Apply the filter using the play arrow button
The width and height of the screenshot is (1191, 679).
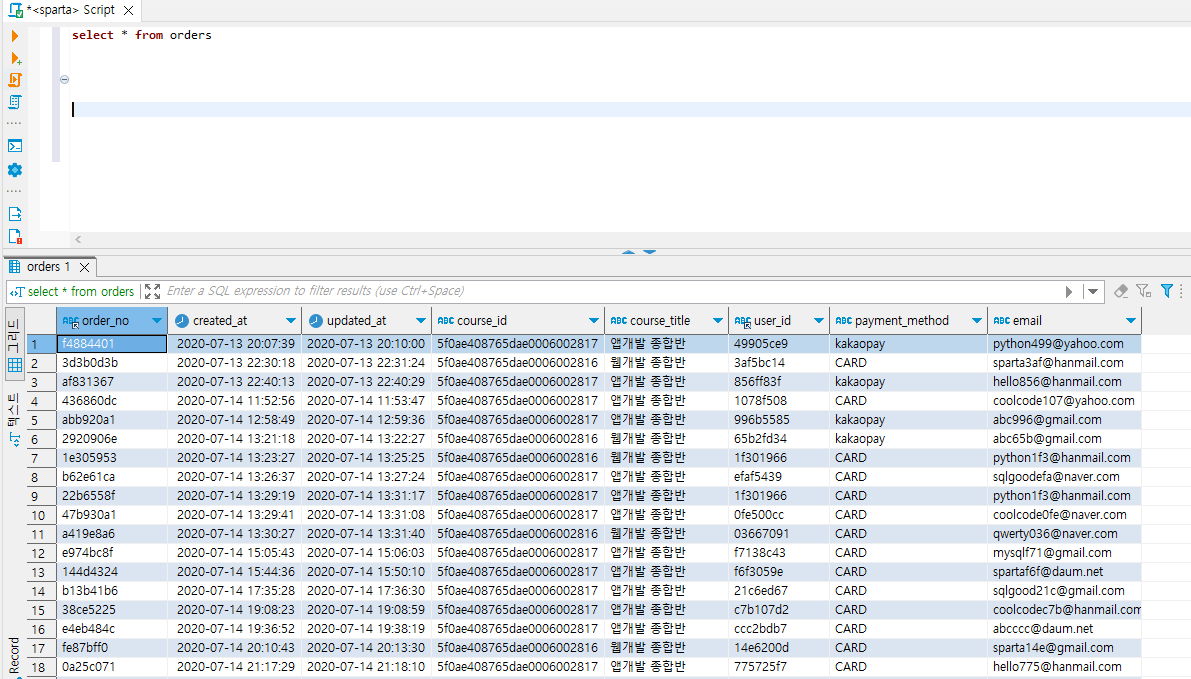[1068, 290]
